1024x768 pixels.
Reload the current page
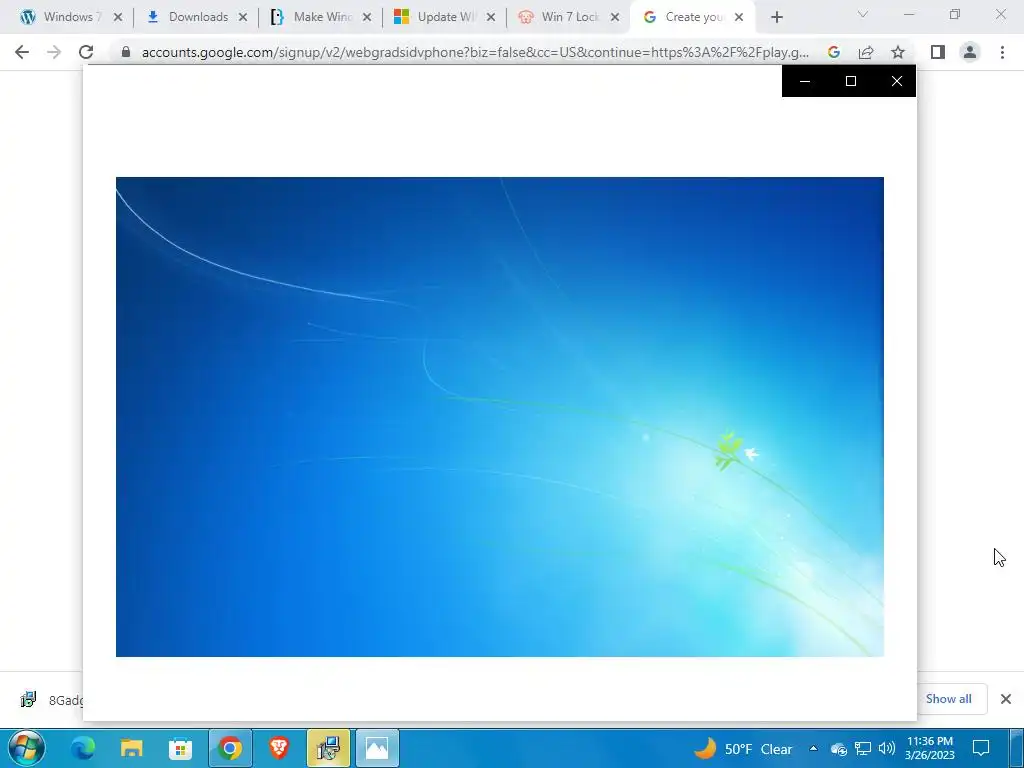point(86,52)
